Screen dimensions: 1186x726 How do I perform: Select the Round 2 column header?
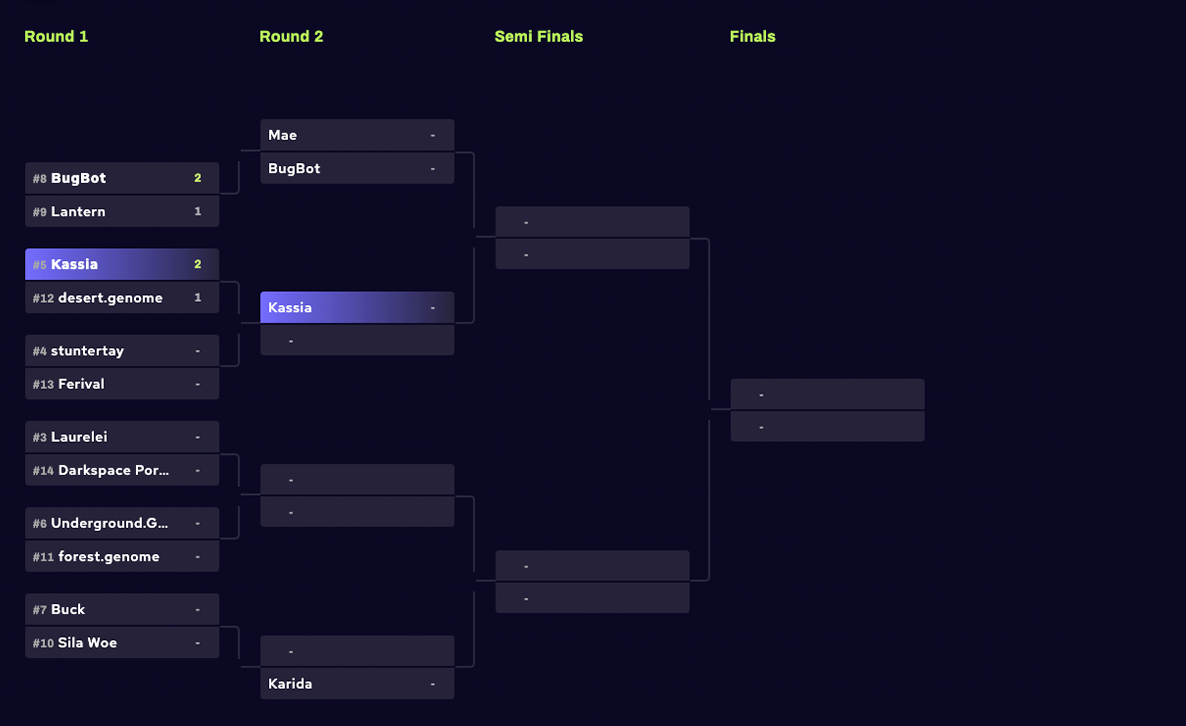tap(291, 36)
